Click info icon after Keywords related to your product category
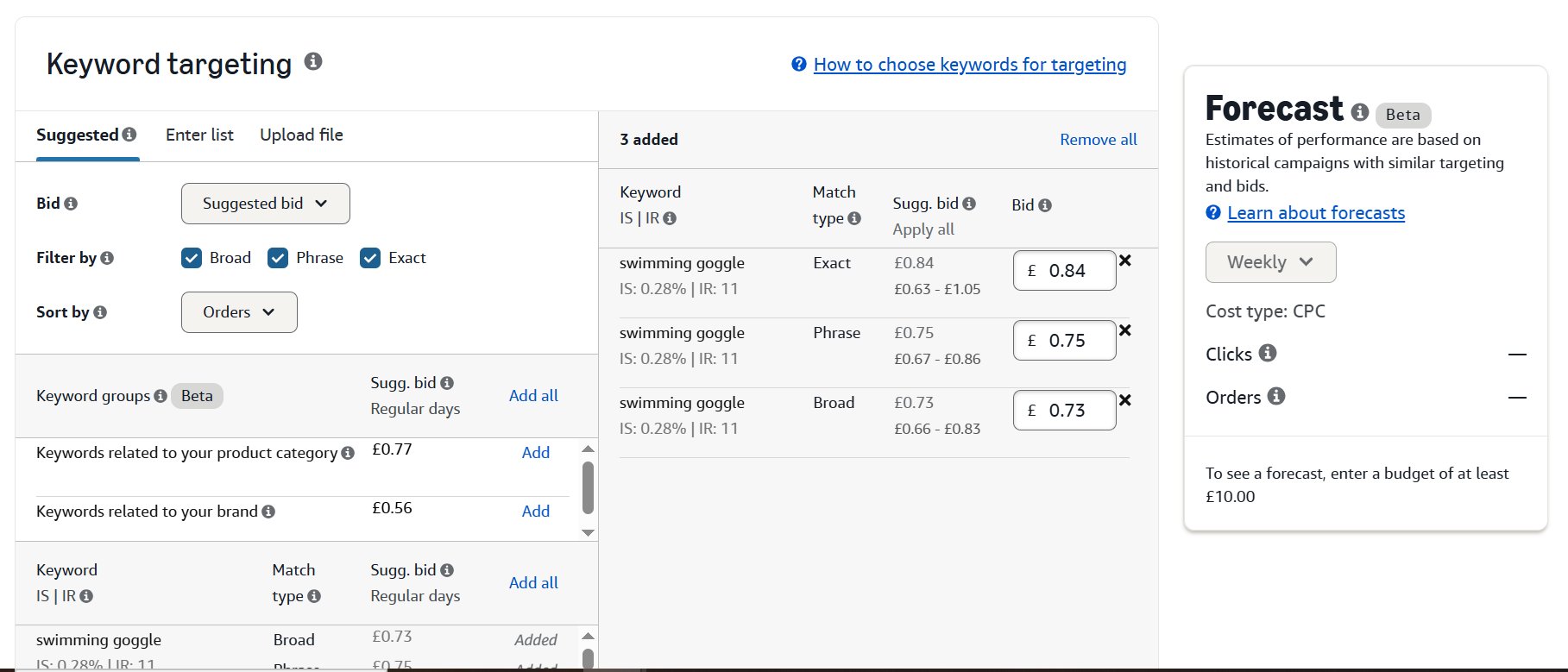 point(348,453)
